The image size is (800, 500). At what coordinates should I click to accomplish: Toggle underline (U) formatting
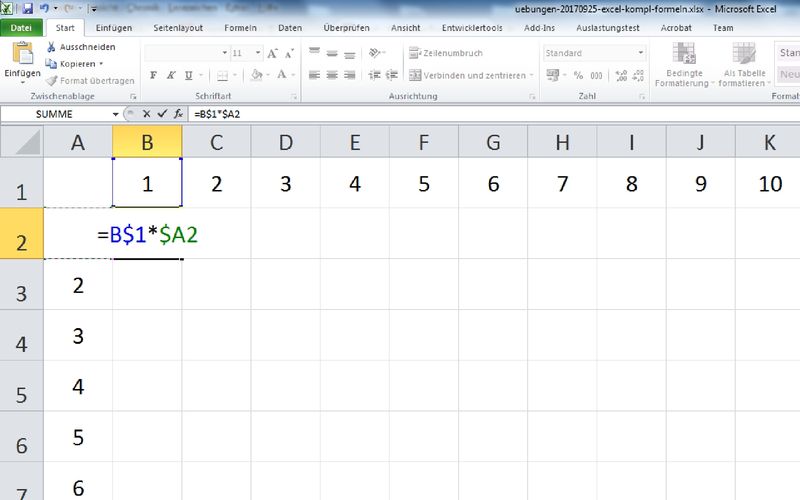[189, 76]
